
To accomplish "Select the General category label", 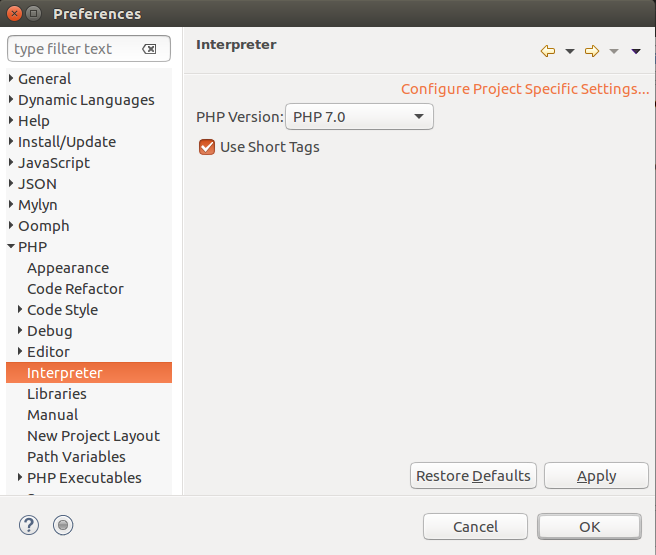I will click(45, 79).
